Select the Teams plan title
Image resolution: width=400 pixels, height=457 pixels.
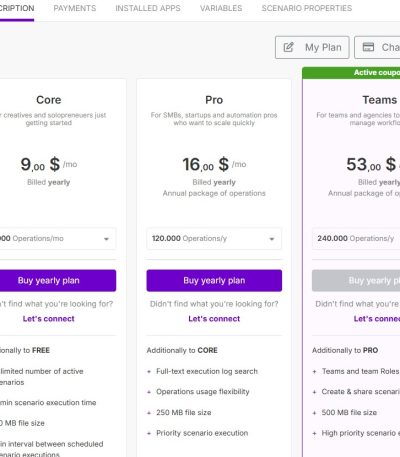tap(380, 100)
